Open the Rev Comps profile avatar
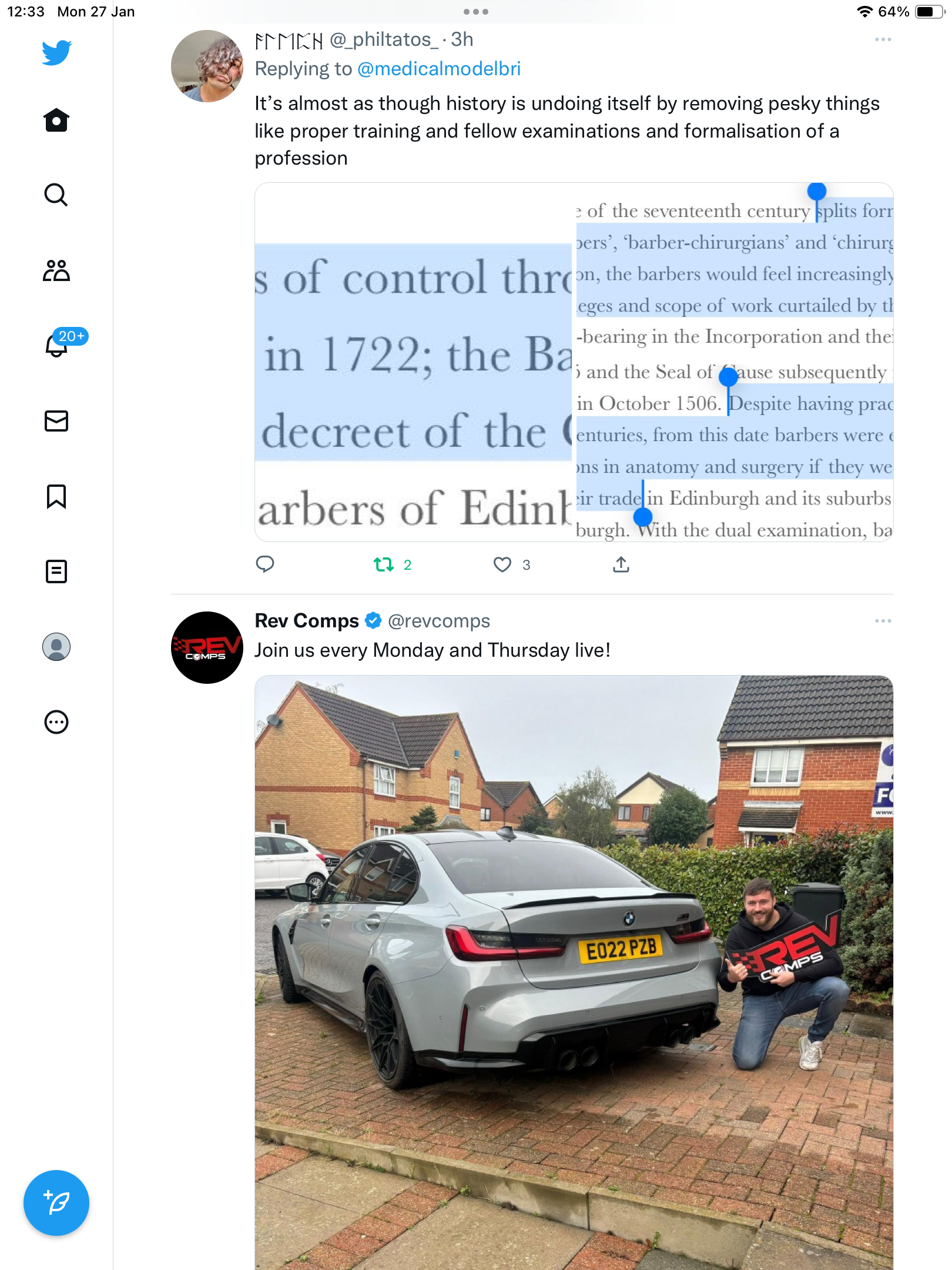Image resolution: width=952 pixels, height=1270 pixels. tap(207, 647)
